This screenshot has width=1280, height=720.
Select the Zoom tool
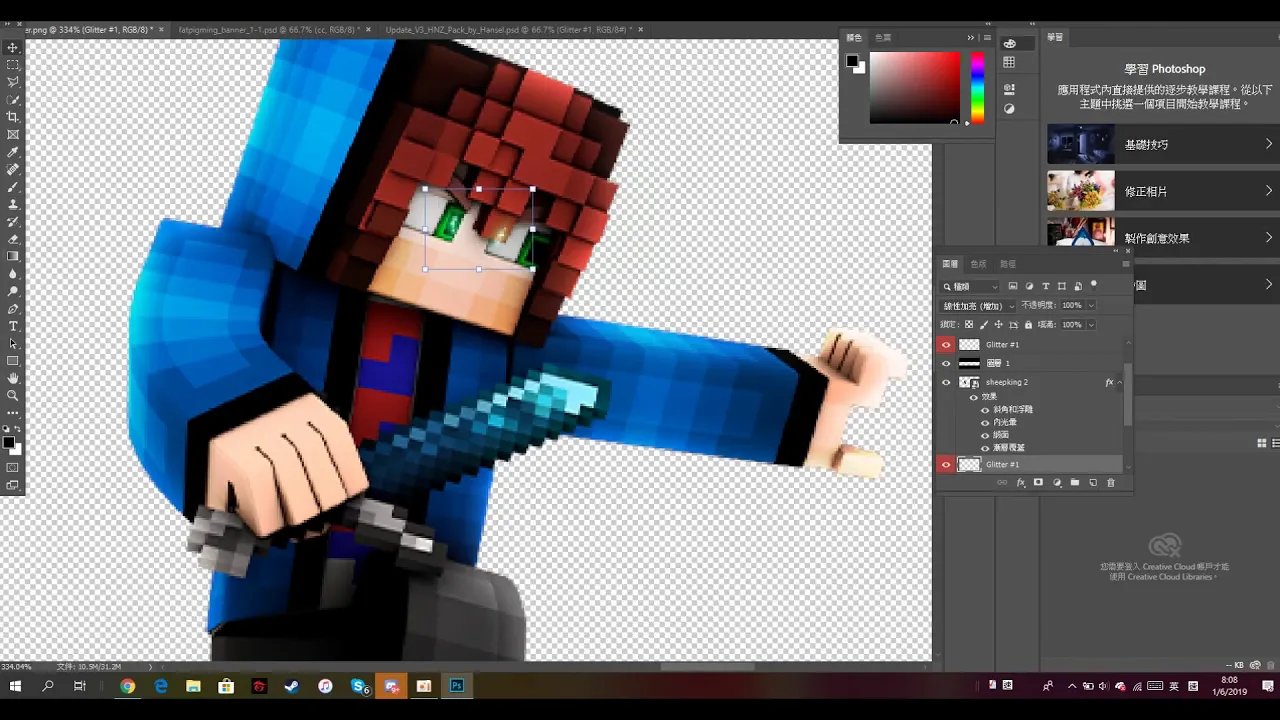(x=13, y=395)
